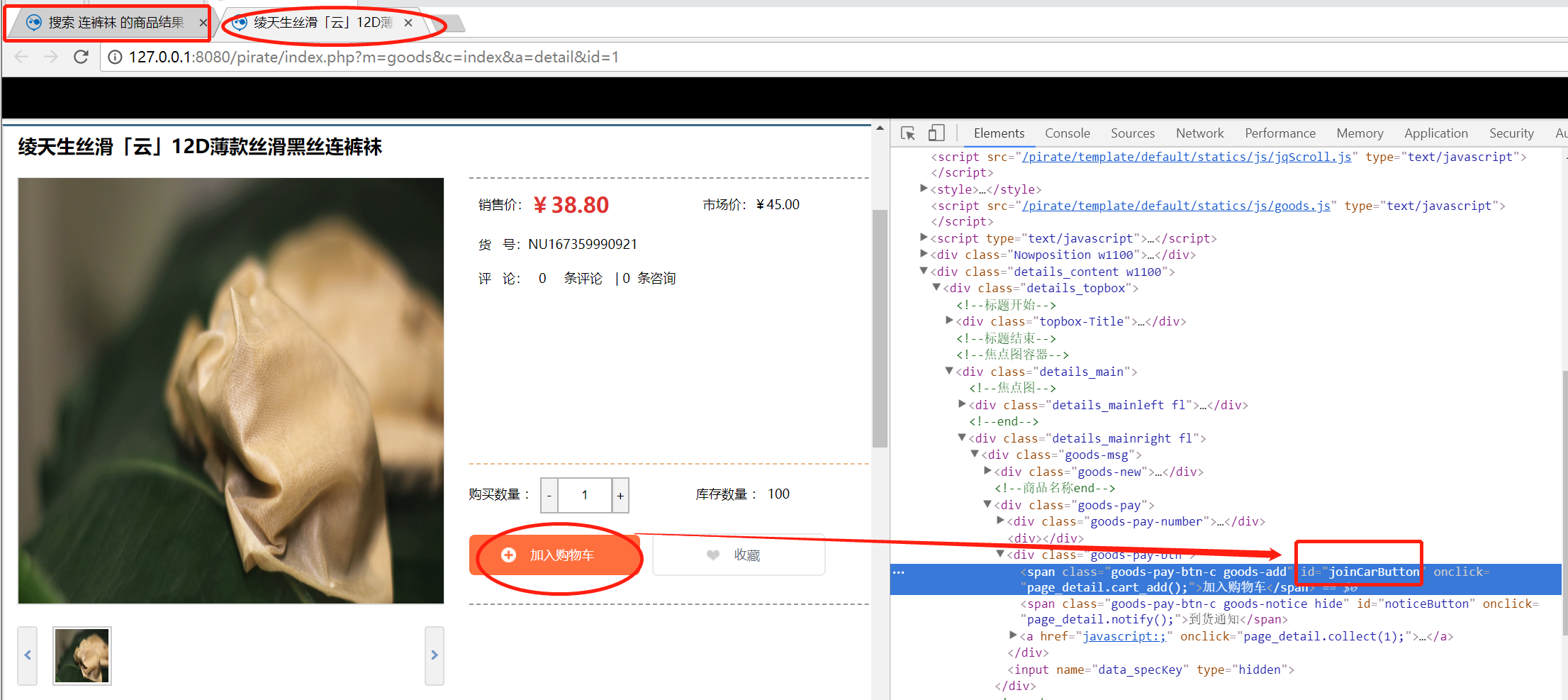Increase purchase quantity with plus button

point(620,495)
